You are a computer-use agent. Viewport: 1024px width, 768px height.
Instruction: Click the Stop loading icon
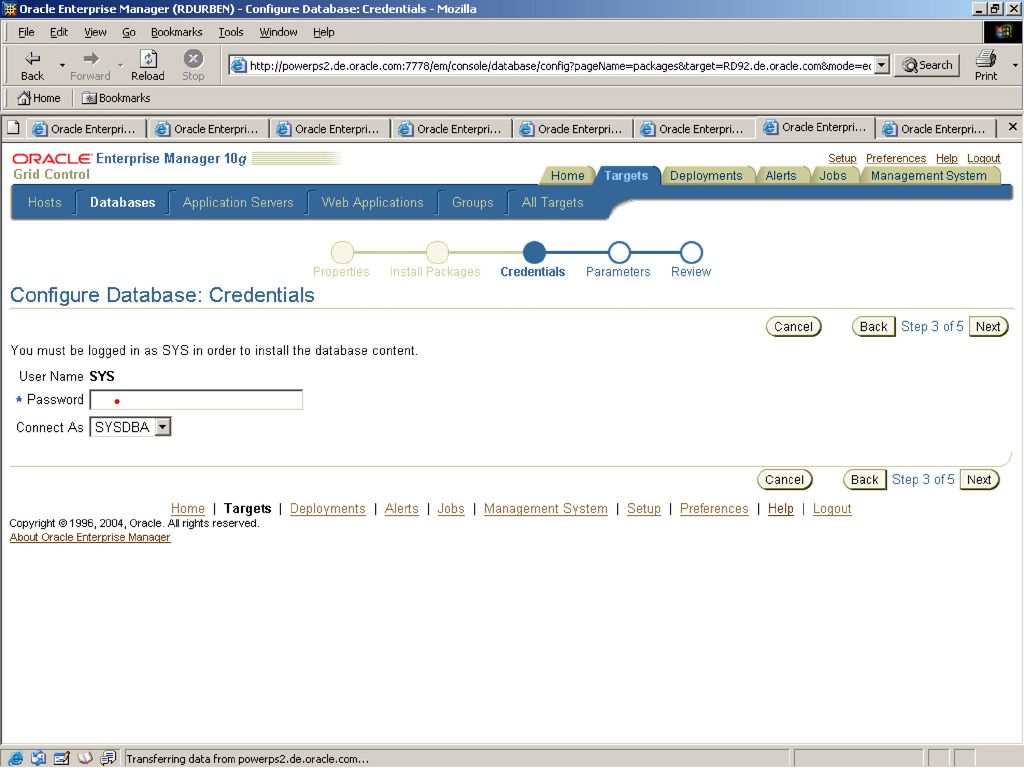click(193, 58)
